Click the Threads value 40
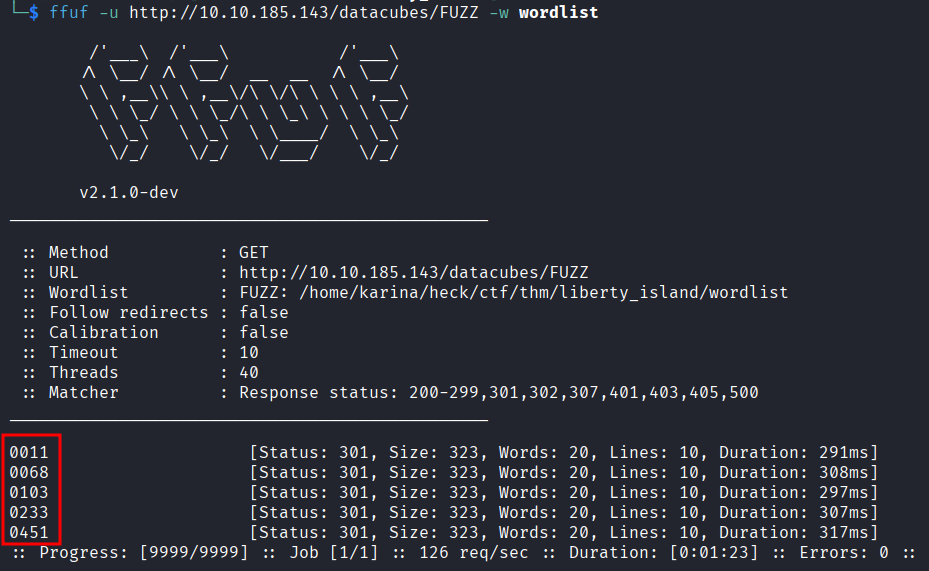 [x=249, y=373]
